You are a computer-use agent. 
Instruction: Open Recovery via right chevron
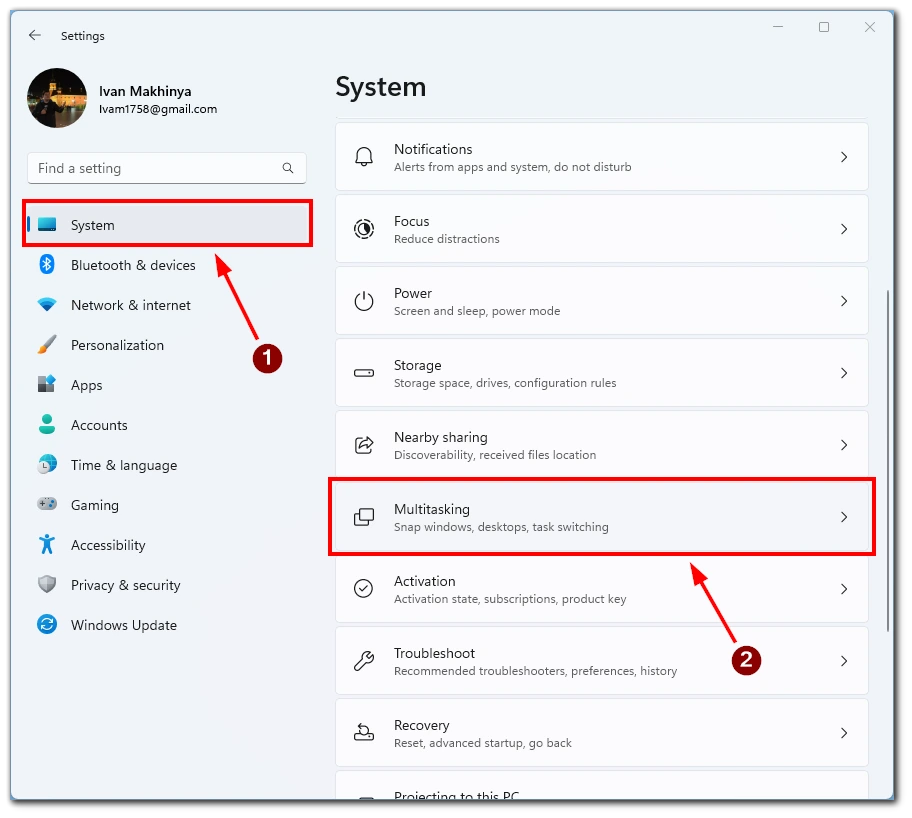[844, 733]
